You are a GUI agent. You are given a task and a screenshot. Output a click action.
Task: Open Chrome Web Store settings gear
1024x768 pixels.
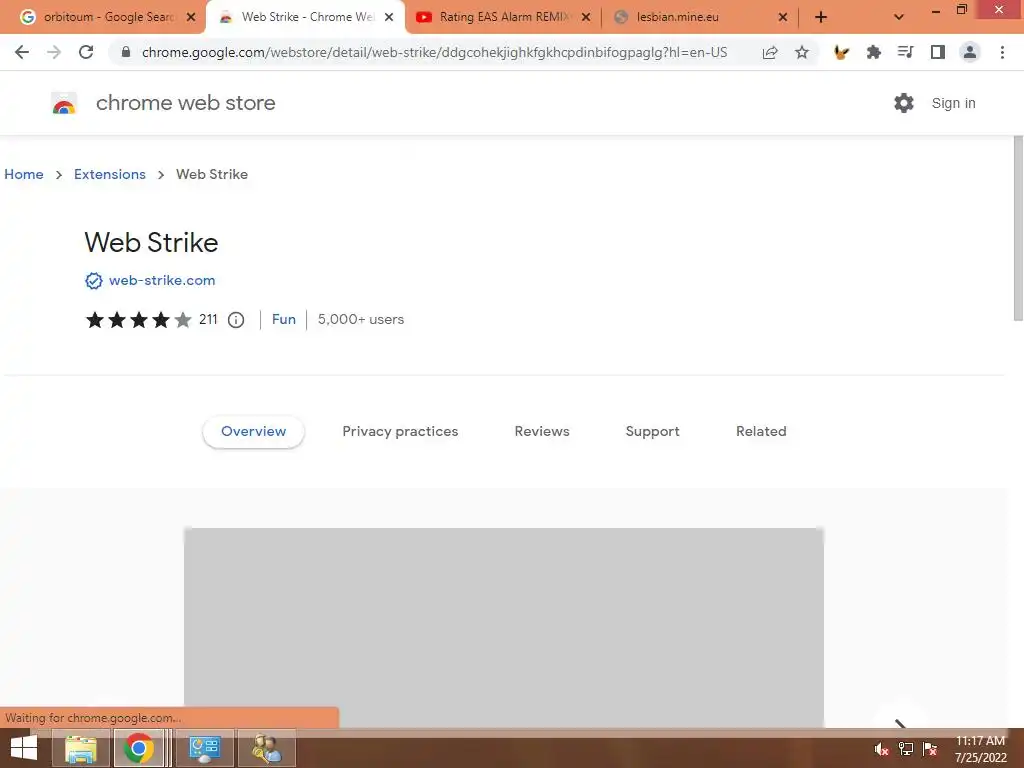(x=904, y=103)
